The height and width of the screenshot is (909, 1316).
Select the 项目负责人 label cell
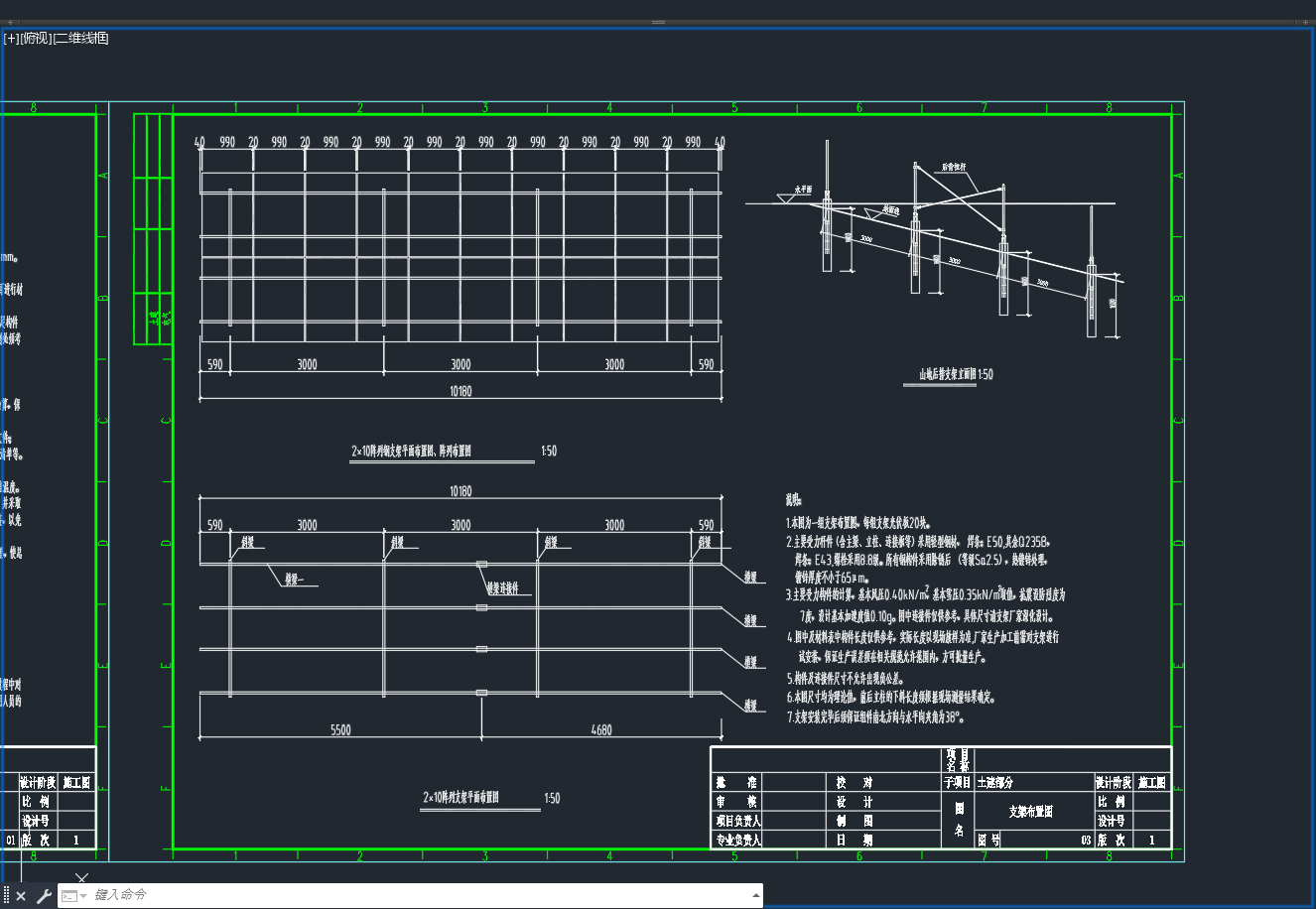coord(737,821)
